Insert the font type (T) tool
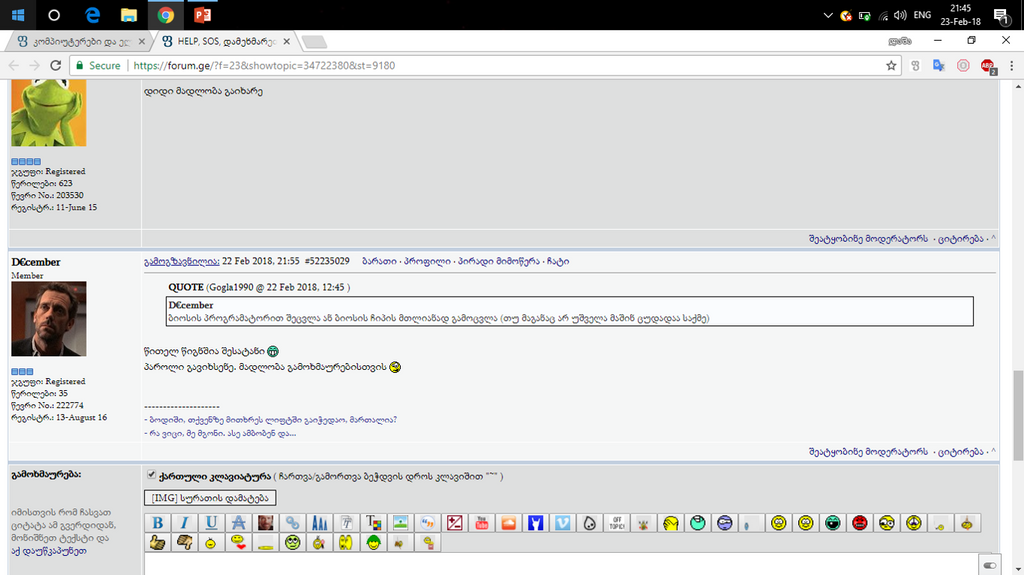 click(x=346, y=523)
